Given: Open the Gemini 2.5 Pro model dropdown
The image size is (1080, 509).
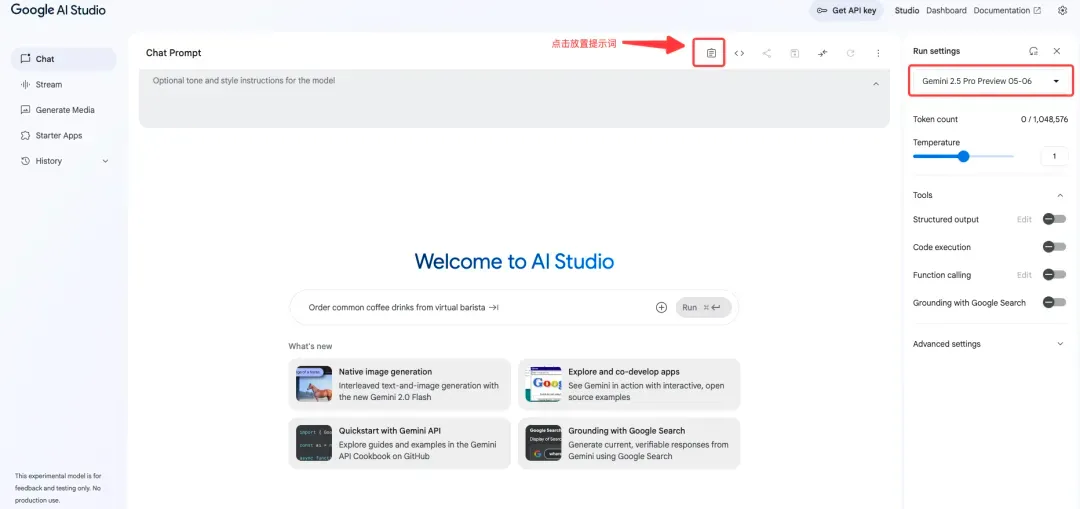Looking at the screenshot, I should click(x=990, y=81).
